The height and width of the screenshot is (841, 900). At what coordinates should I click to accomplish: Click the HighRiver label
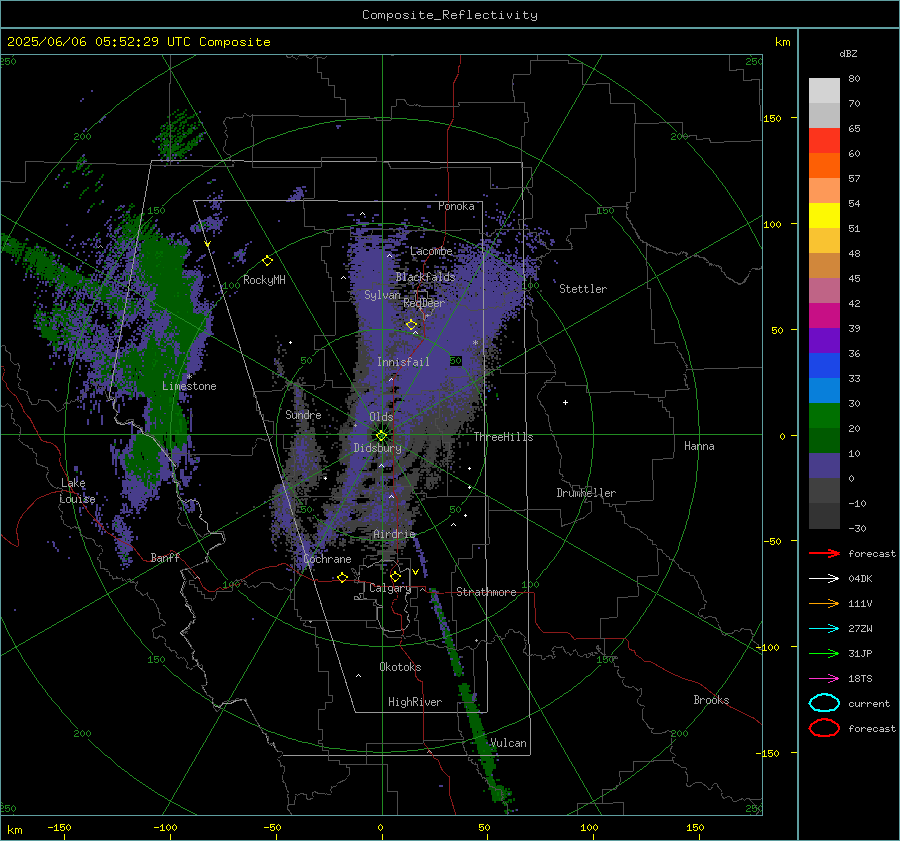[415, 702]
